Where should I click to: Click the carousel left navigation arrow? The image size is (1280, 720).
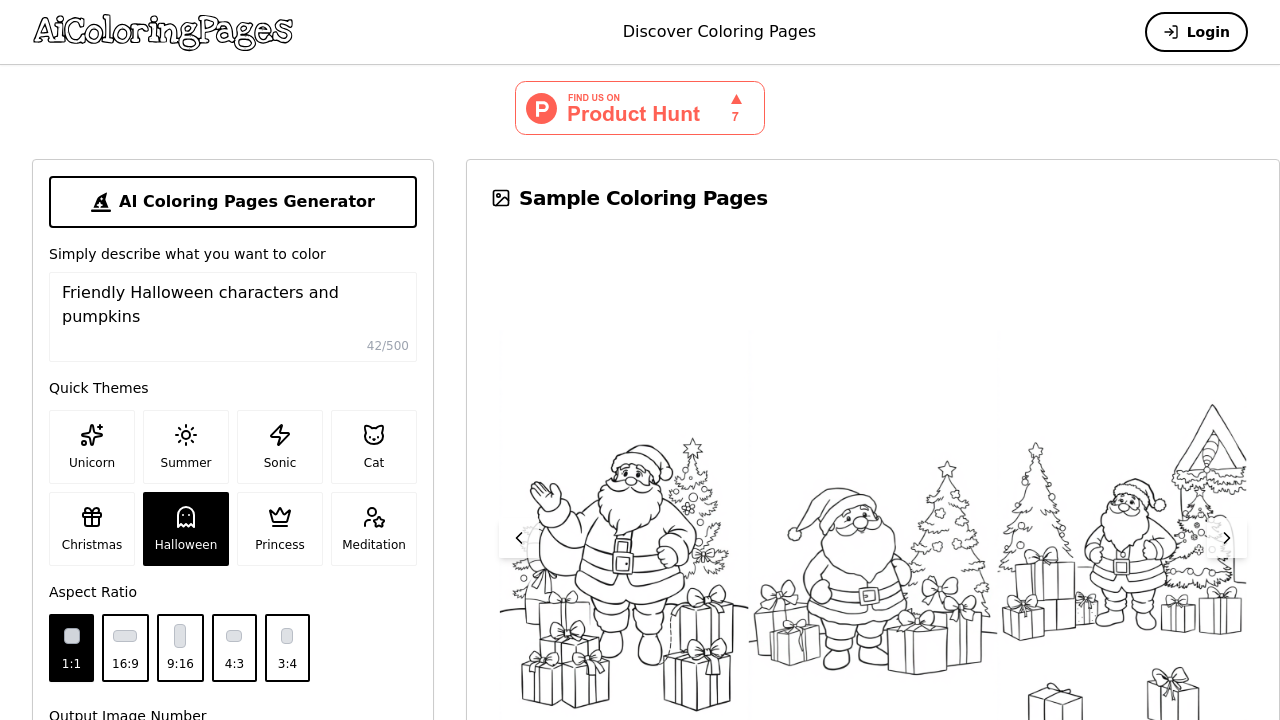click(518, 537)
